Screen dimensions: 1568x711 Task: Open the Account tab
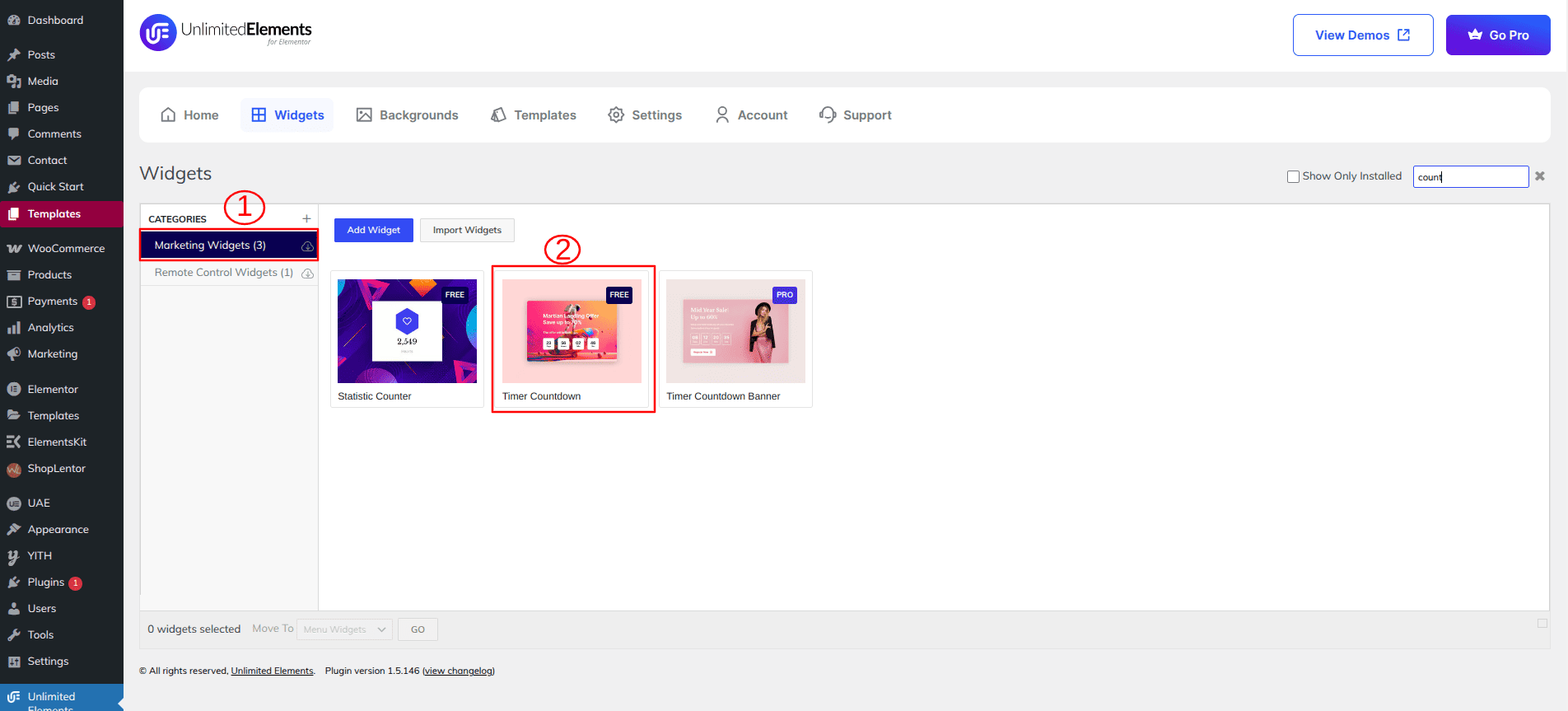(x=751, y=115)
